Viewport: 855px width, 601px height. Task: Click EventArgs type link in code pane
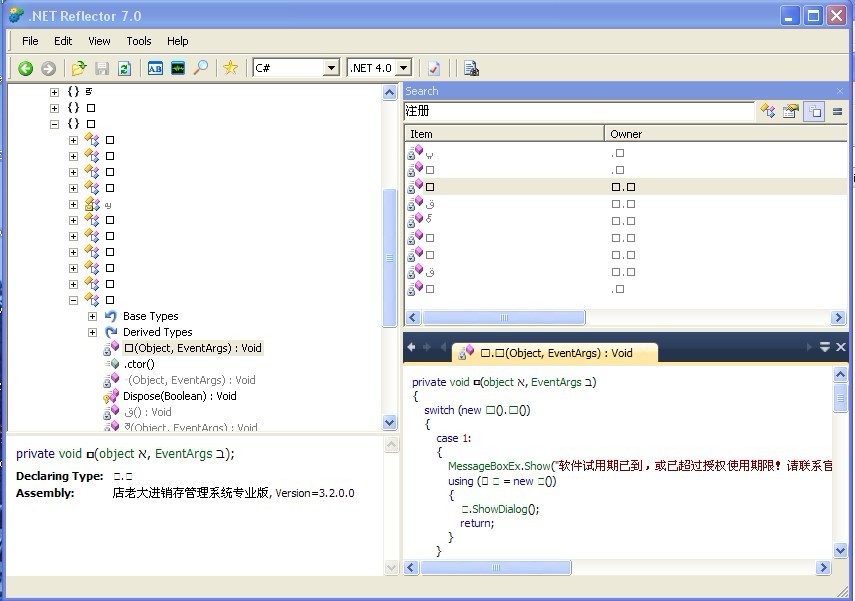(x=556, y=382)
